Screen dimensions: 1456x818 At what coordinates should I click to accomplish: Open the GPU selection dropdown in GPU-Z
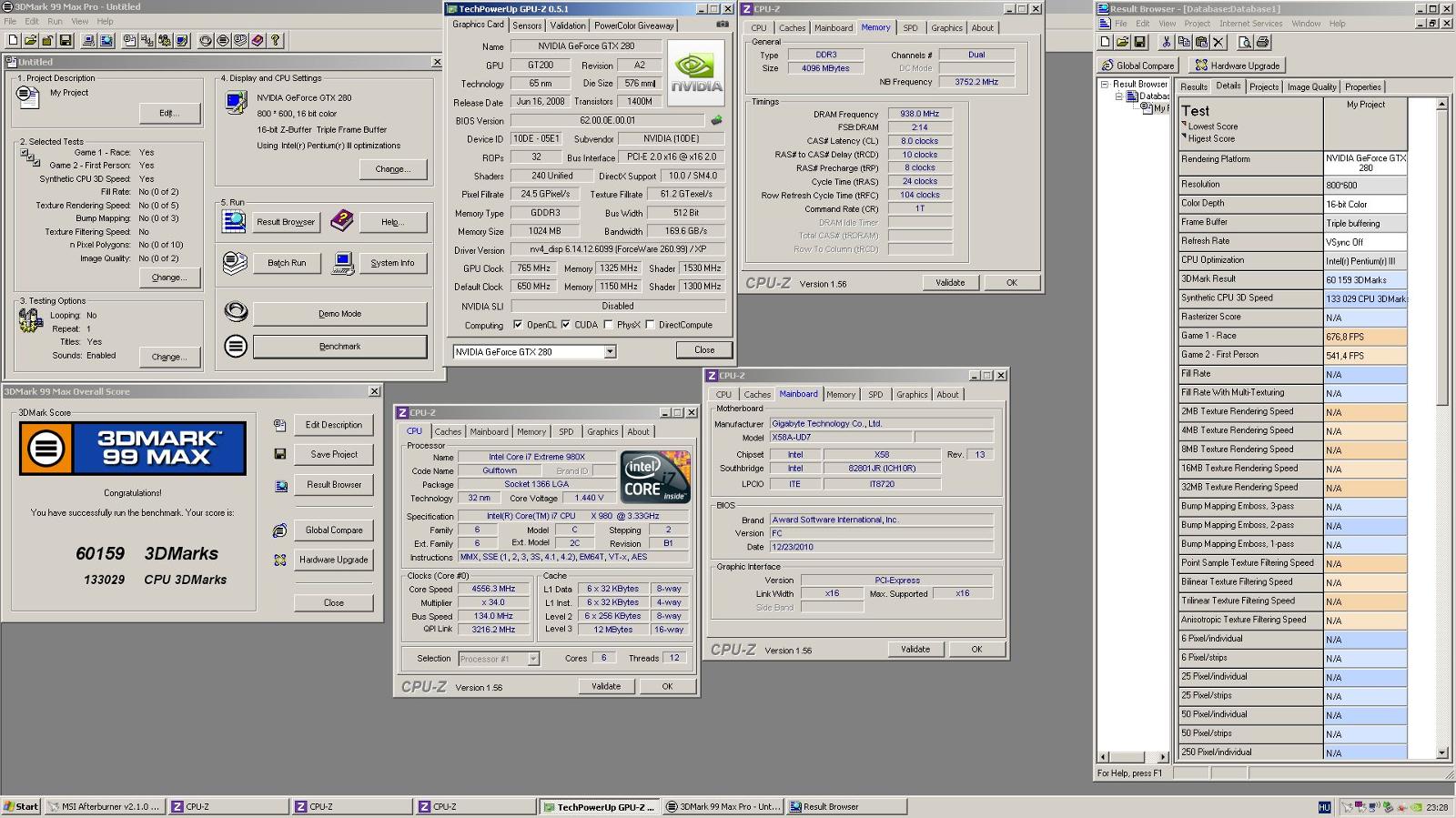click(x=610, y=351)
